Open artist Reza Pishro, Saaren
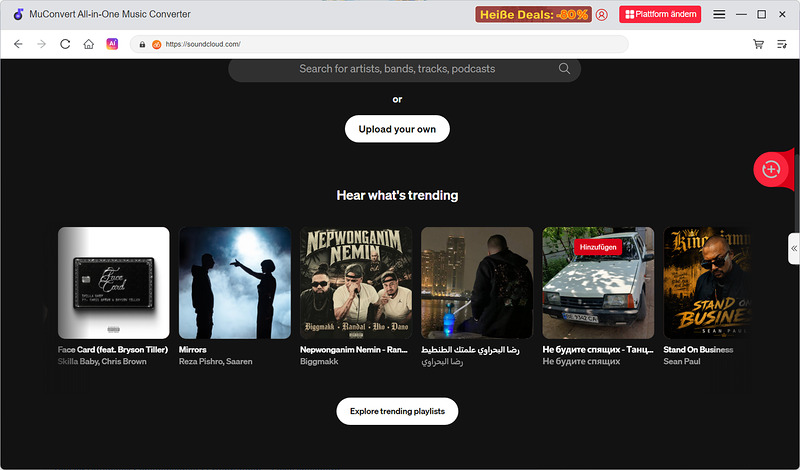The height and width of the screenshot is (470, 800). point(215,361)
